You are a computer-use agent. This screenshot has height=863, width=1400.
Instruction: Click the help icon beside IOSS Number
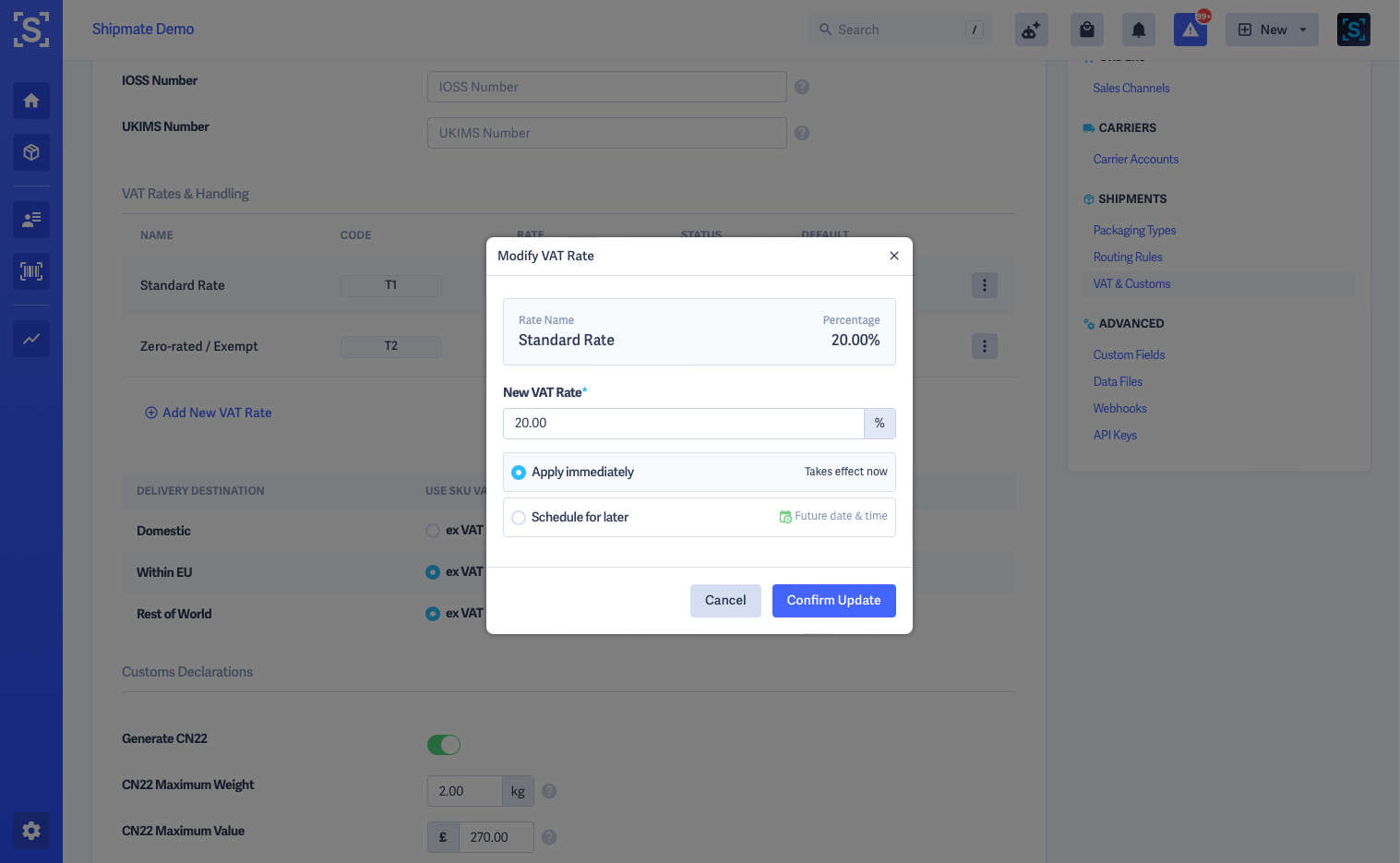point(802,87)
